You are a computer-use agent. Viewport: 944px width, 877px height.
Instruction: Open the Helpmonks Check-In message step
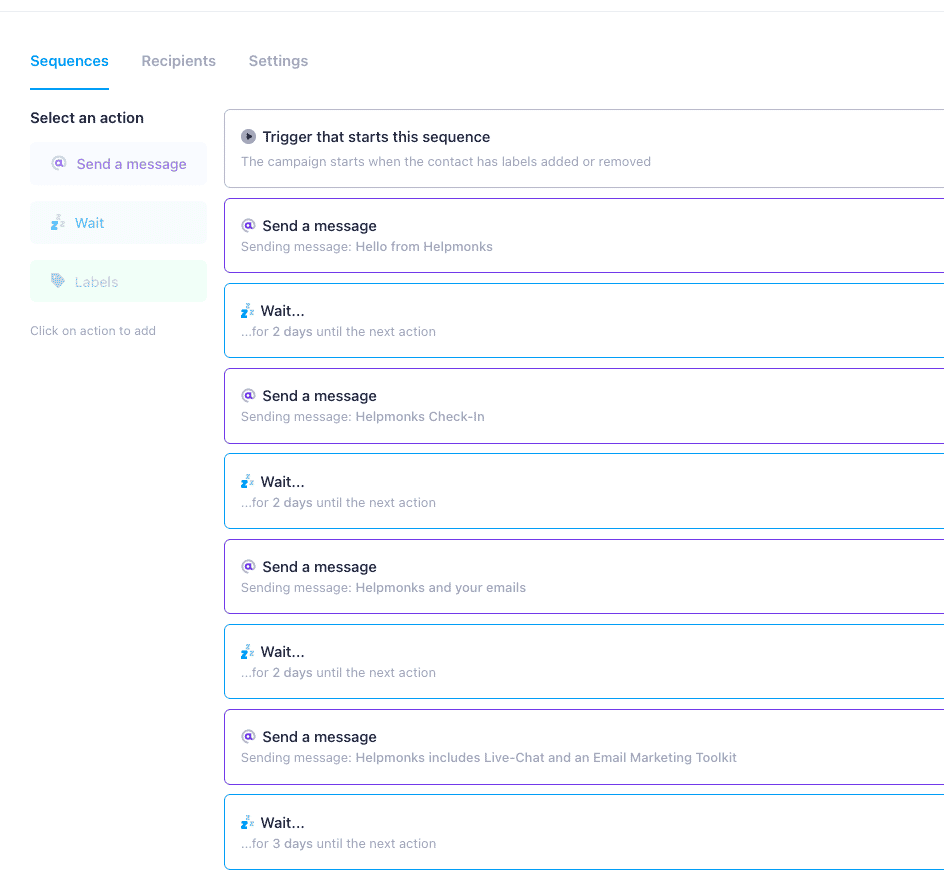[x=584, y=406]
